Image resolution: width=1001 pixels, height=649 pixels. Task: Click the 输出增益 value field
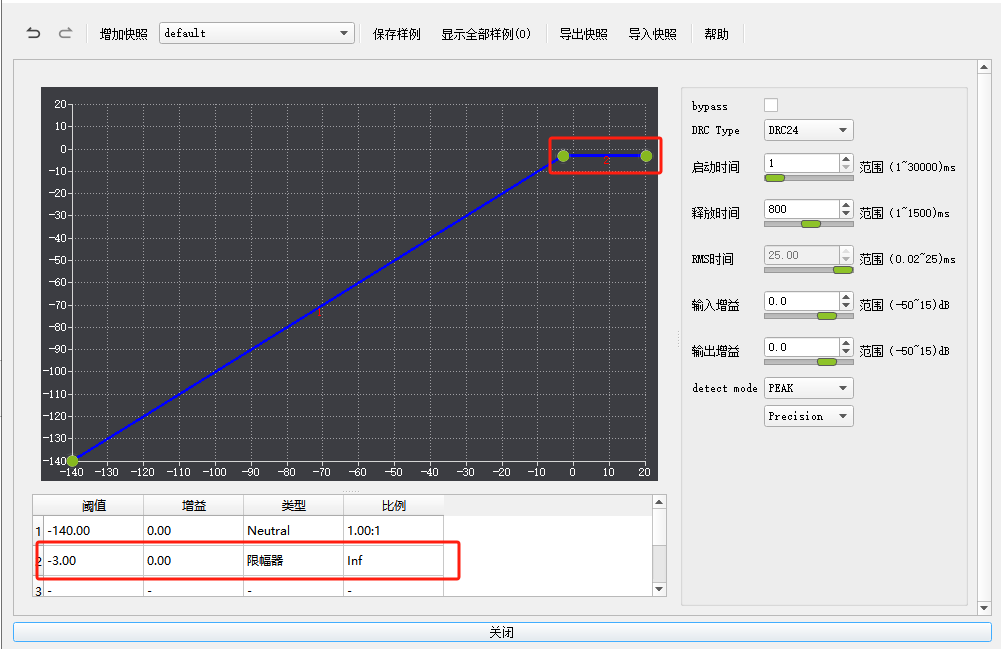802,347
